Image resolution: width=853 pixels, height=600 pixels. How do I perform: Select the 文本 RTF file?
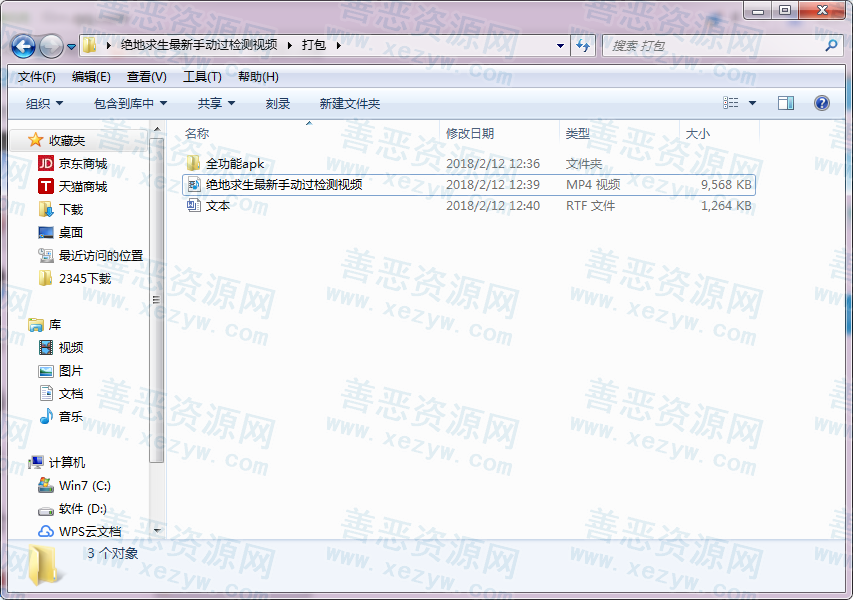point(217,205)
